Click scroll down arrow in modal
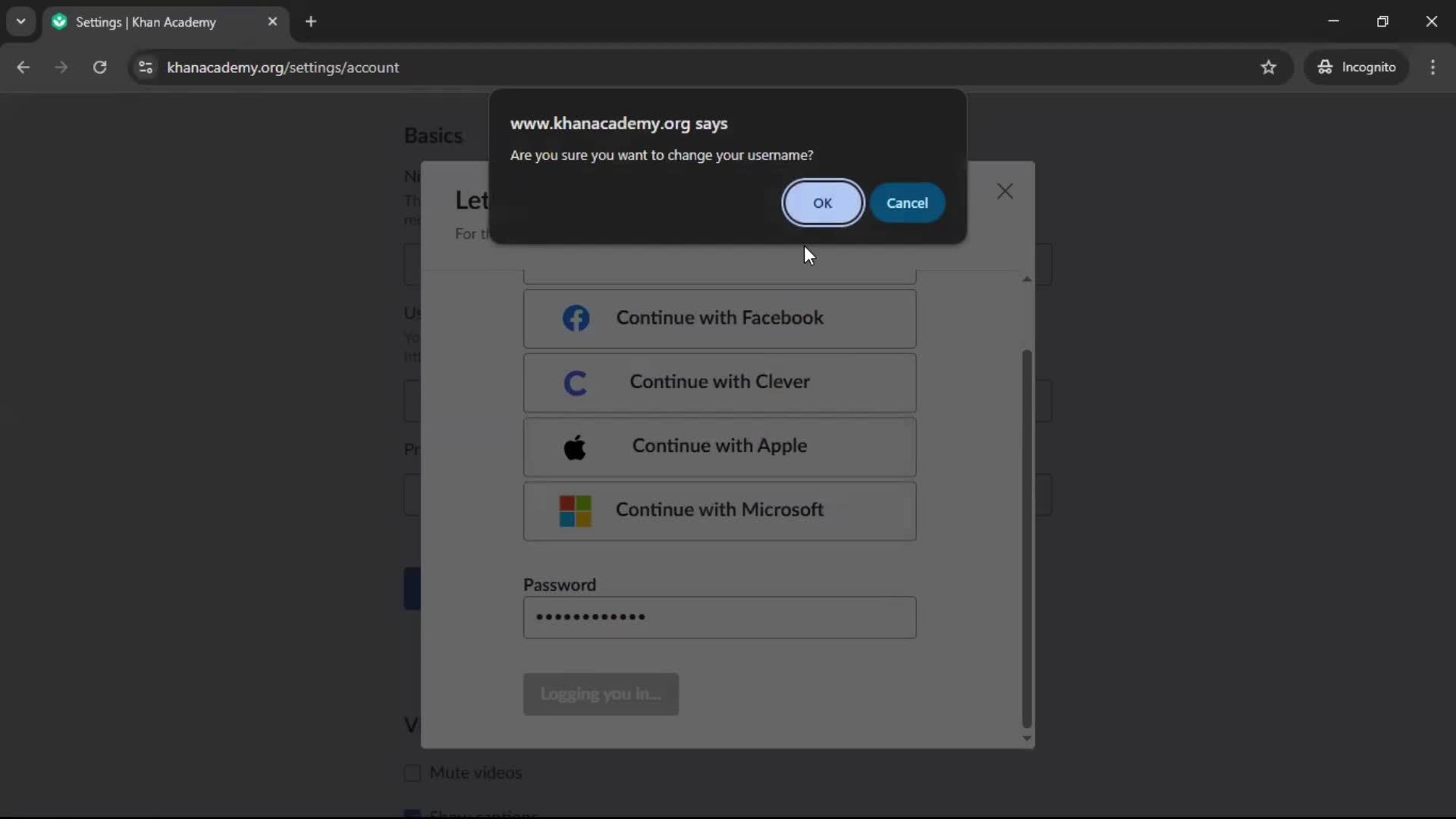Viewport: 1456px width, 819px height. tap(1027, 739)
